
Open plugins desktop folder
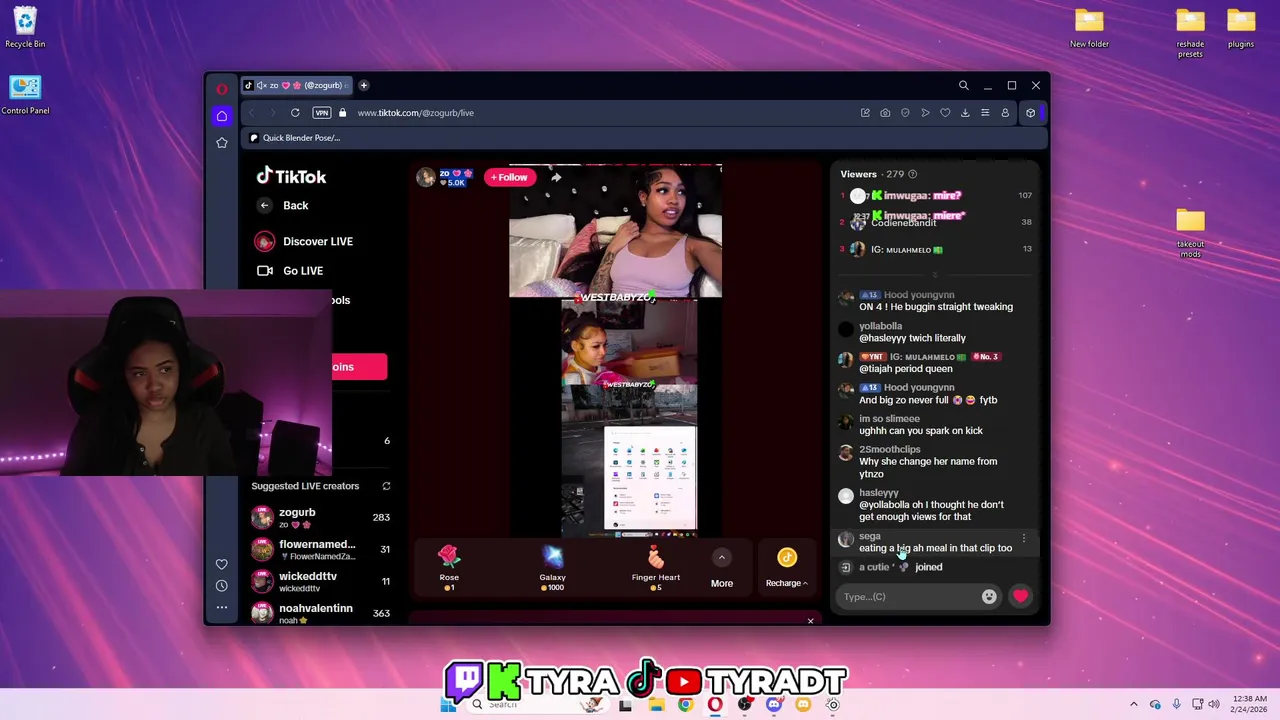click(x=1241, y=28)
